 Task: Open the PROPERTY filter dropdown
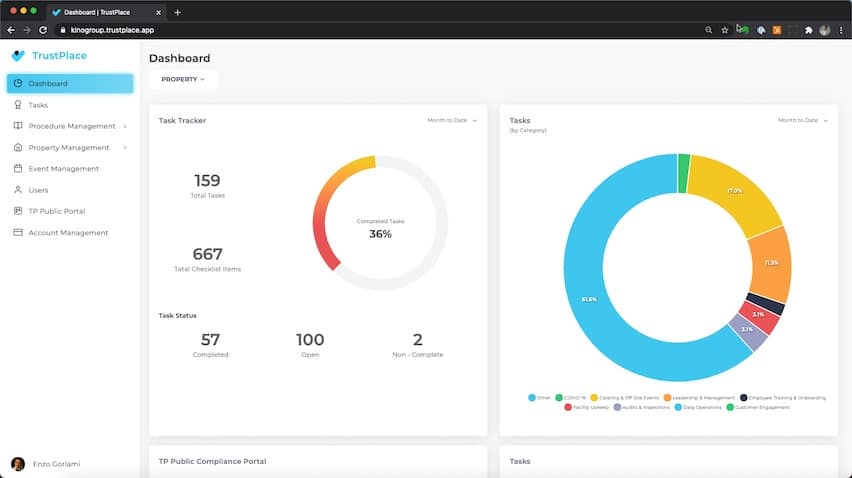(183, 79)
